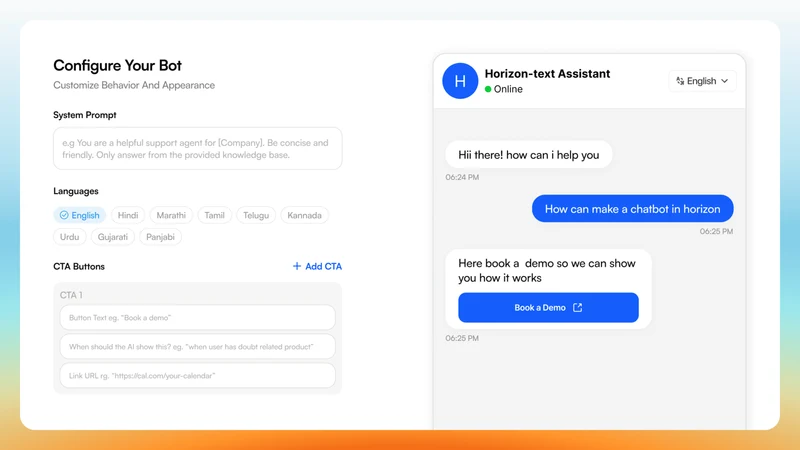Click the Horizon-text Assistant title
Screen dimensions: 800x450
pyautogui.click(x=547, y=73)
